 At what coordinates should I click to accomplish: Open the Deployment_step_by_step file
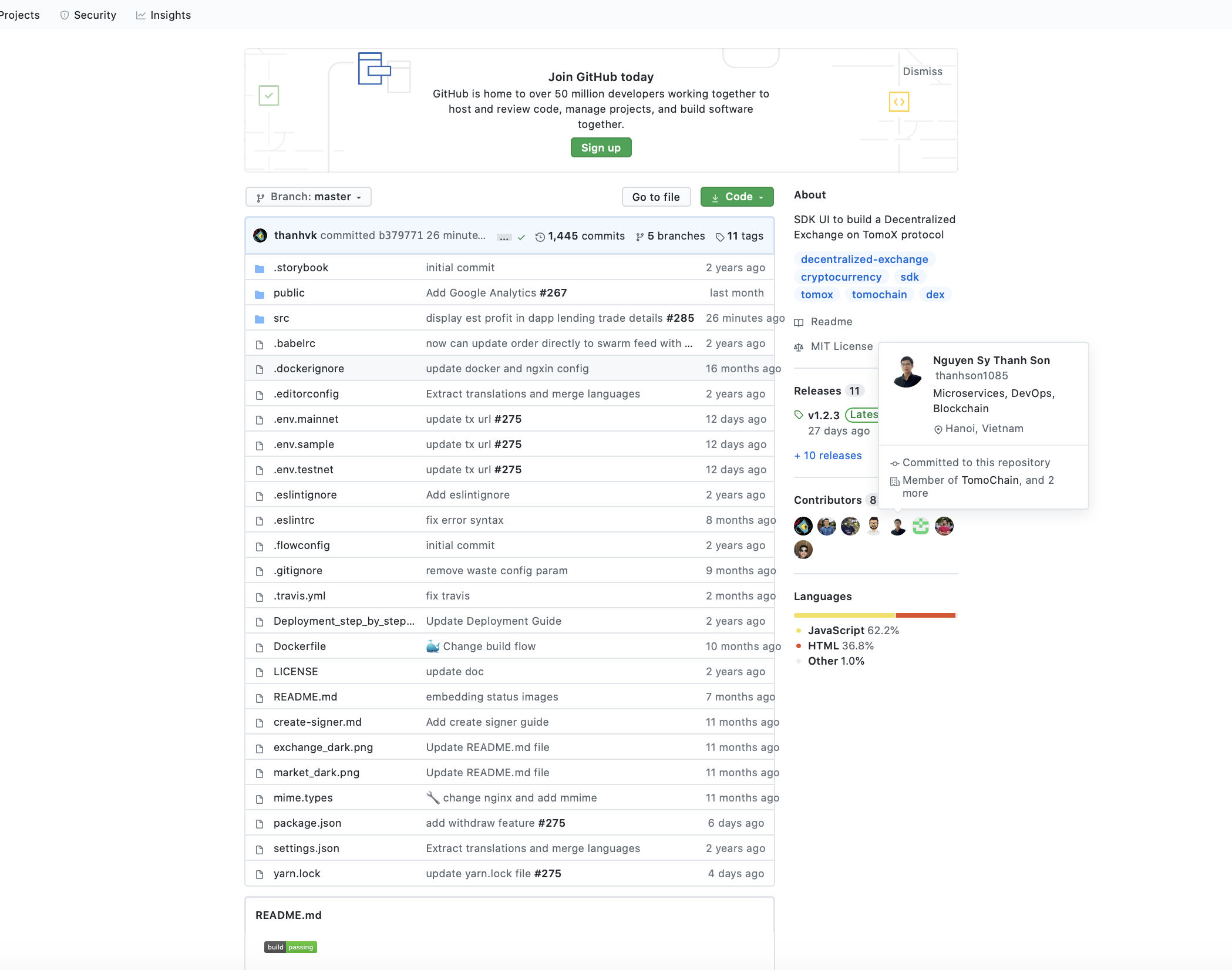pos(344,621)
